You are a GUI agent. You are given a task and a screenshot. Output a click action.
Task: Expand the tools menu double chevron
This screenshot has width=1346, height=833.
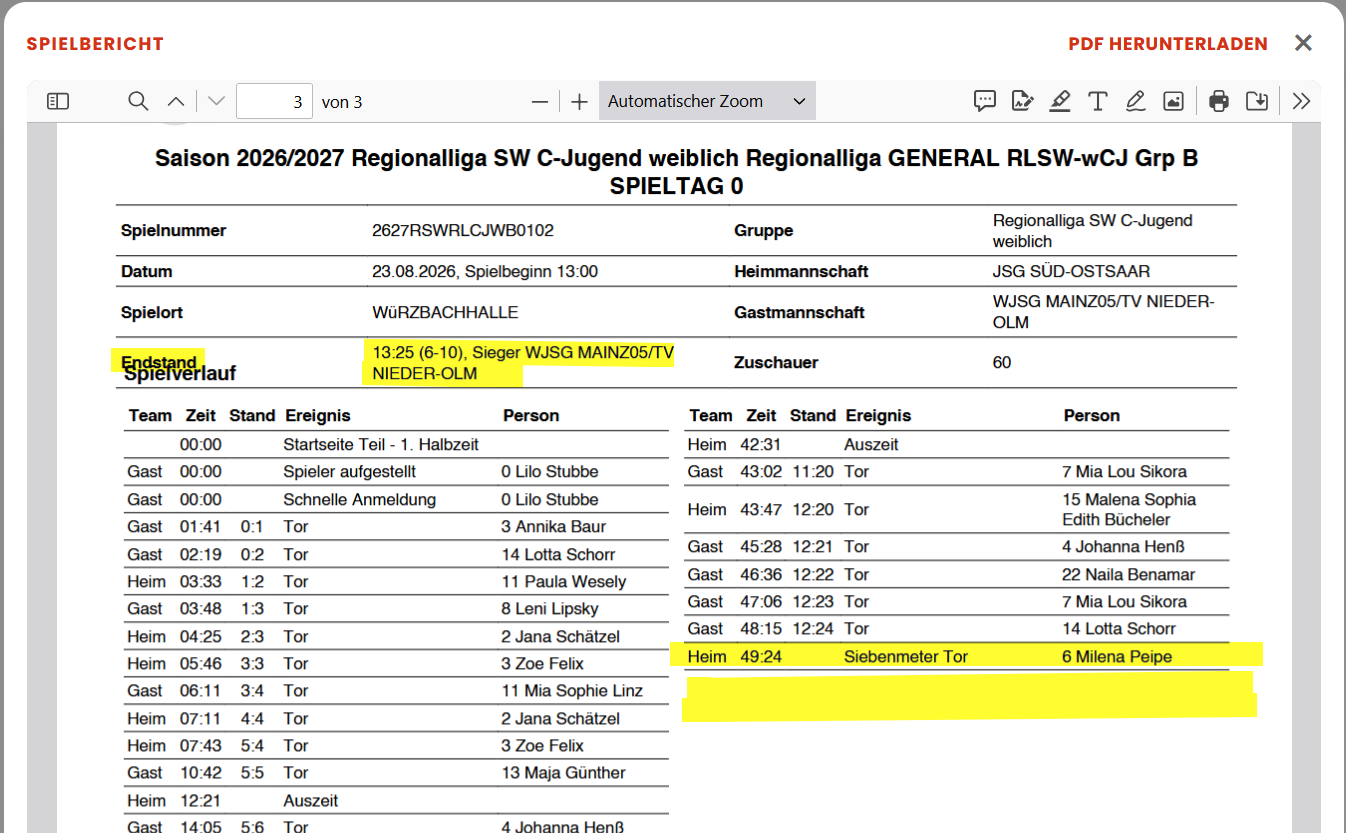(1301, 101)
